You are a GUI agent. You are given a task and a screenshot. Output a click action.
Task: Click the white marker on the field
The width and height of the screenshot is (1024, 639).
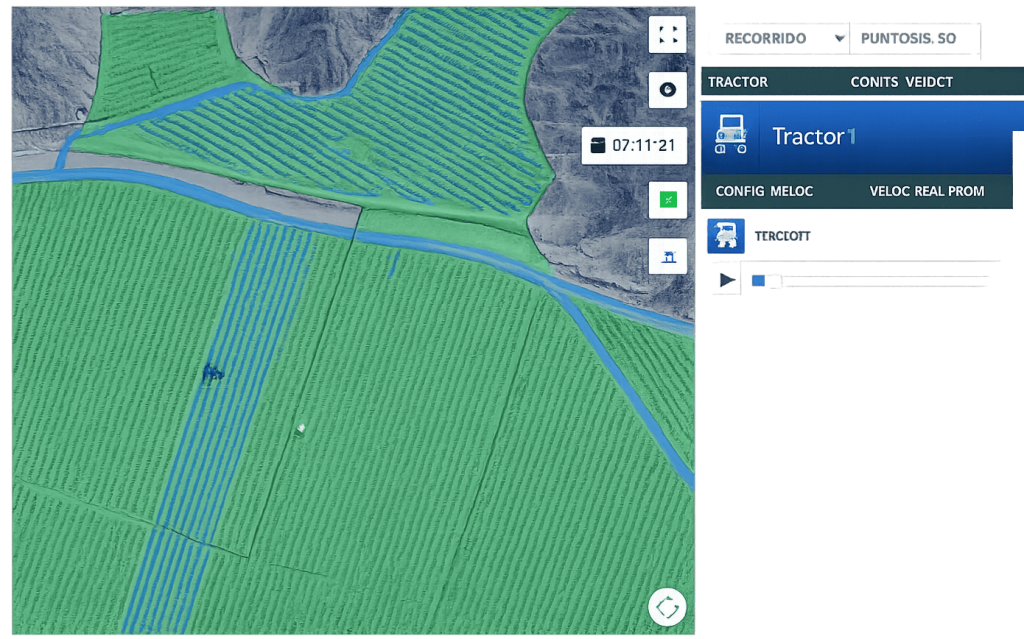[300, 429]
